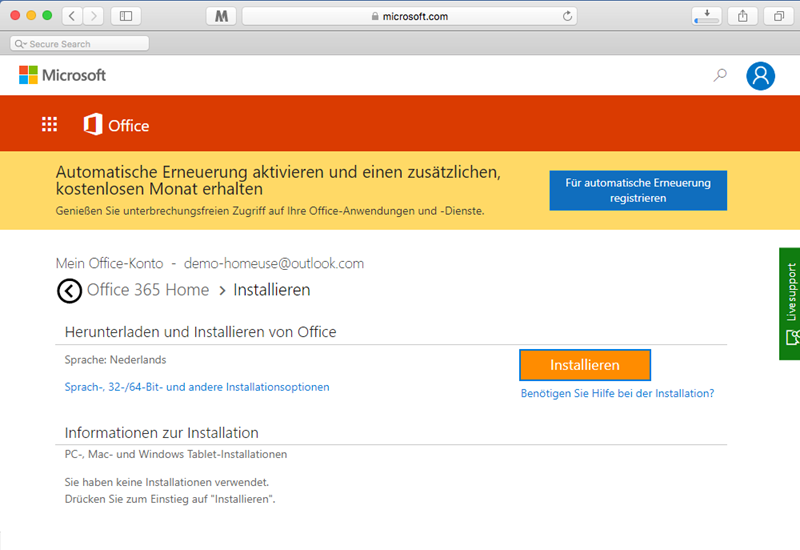800x550 pixels.
Task: Click the Mein Office-Konto text
Action: tap(109, 263)
